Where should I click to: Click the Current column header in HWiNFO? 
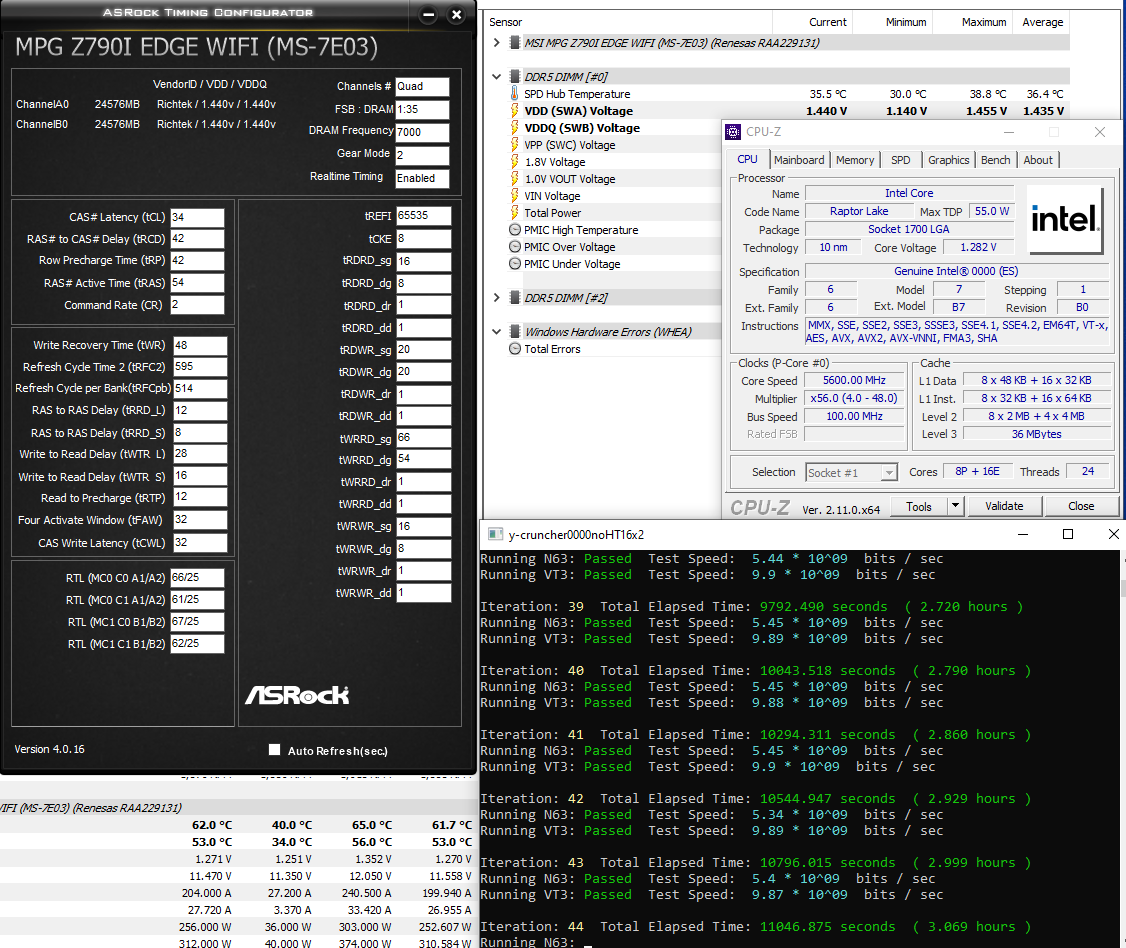pos(813,22)
